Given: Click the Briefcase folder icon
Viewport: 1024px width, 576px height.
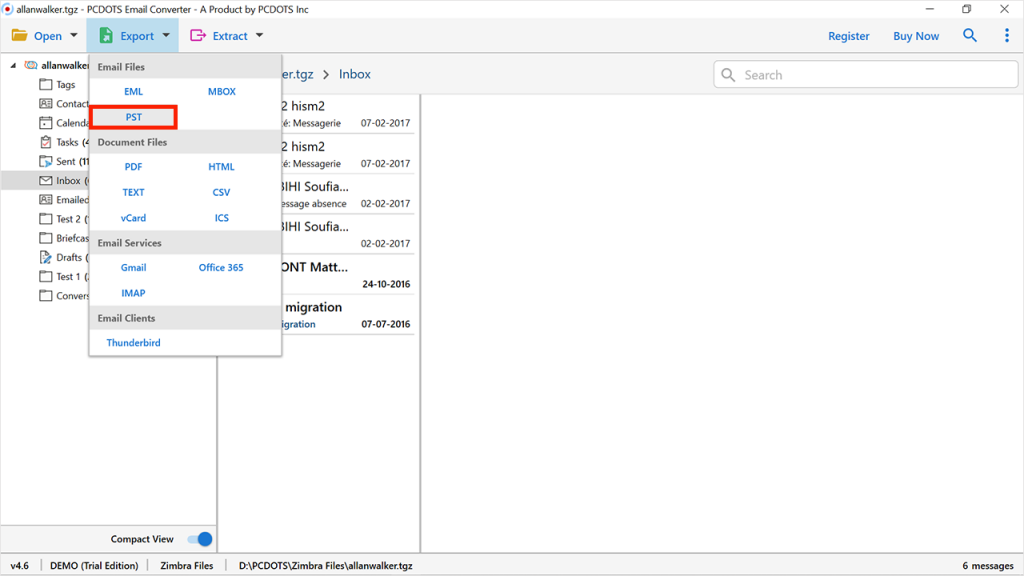Looking at the screenshot, I should [x=46, y=238].
